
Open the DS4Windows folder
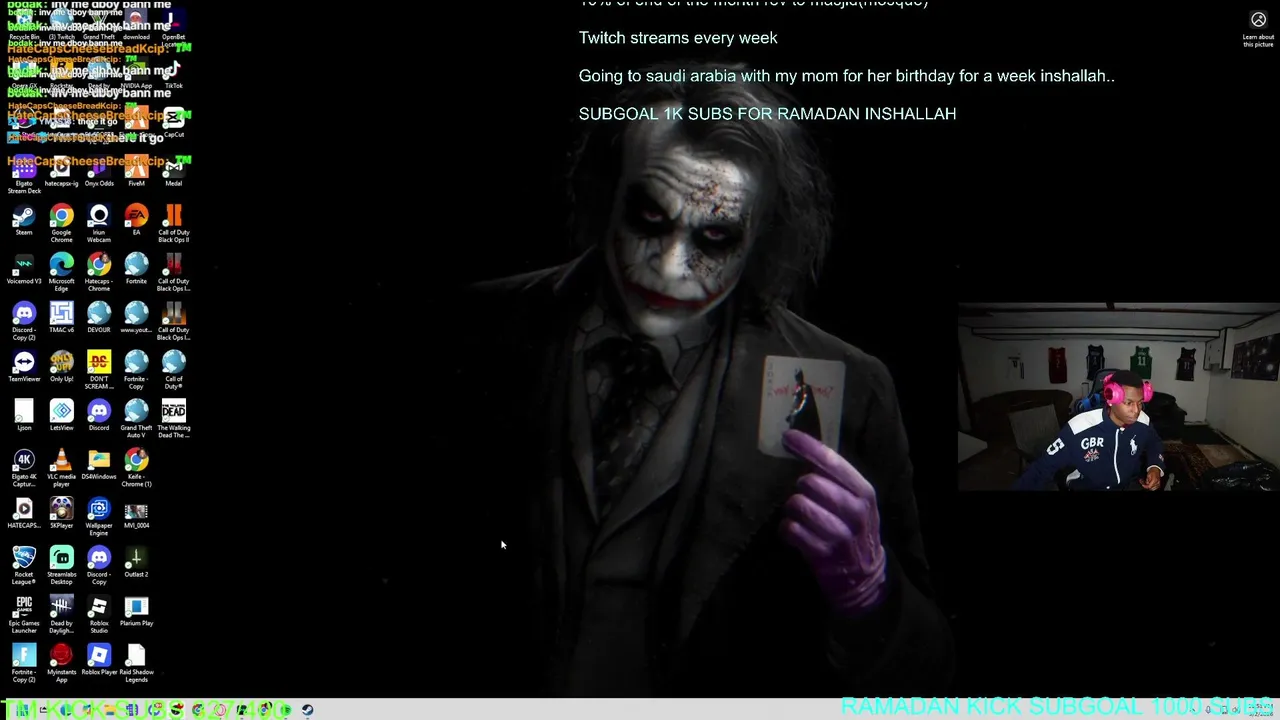point(99,465)
